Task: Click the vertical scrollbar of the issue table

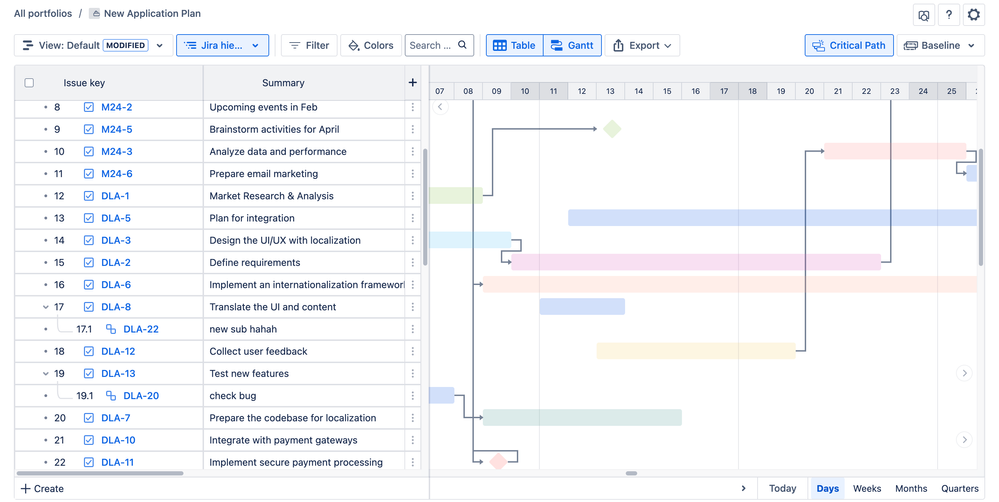Action: pos(425,207)
